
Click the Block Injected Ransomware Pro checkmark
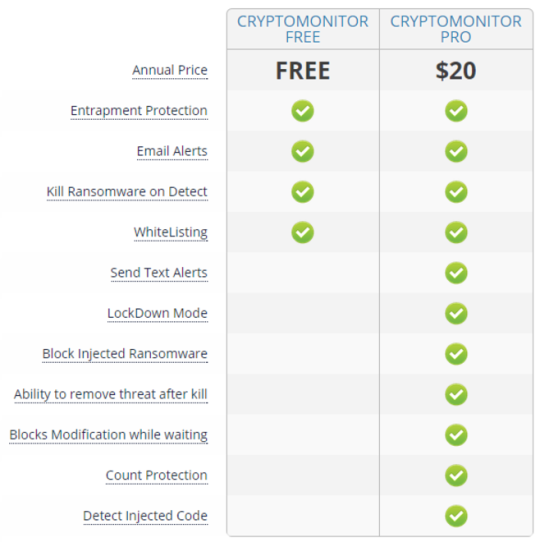click(456, 354)
